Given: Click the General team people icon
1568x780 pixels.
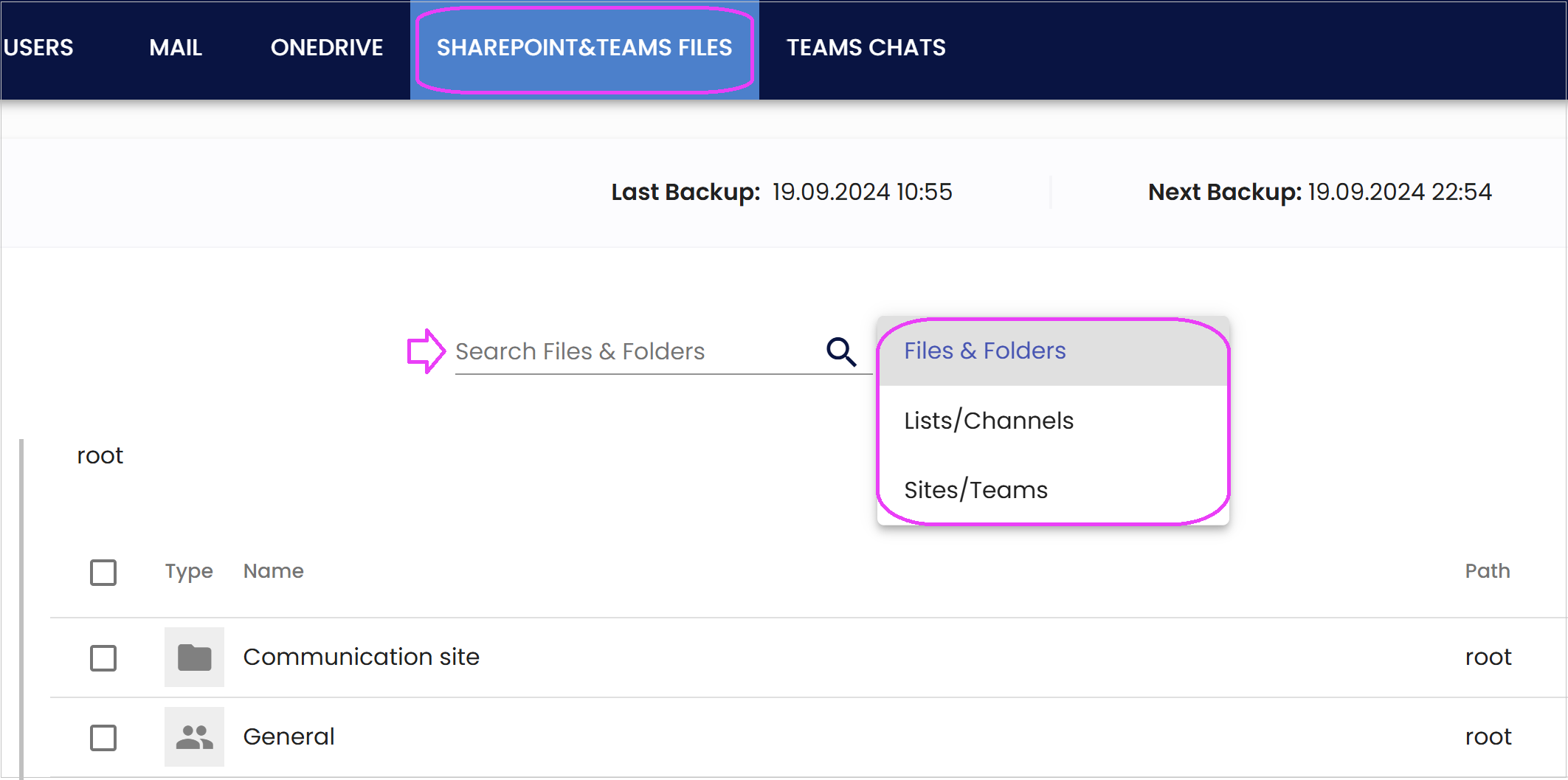Looking at the screenshot, I should point(195,736).
